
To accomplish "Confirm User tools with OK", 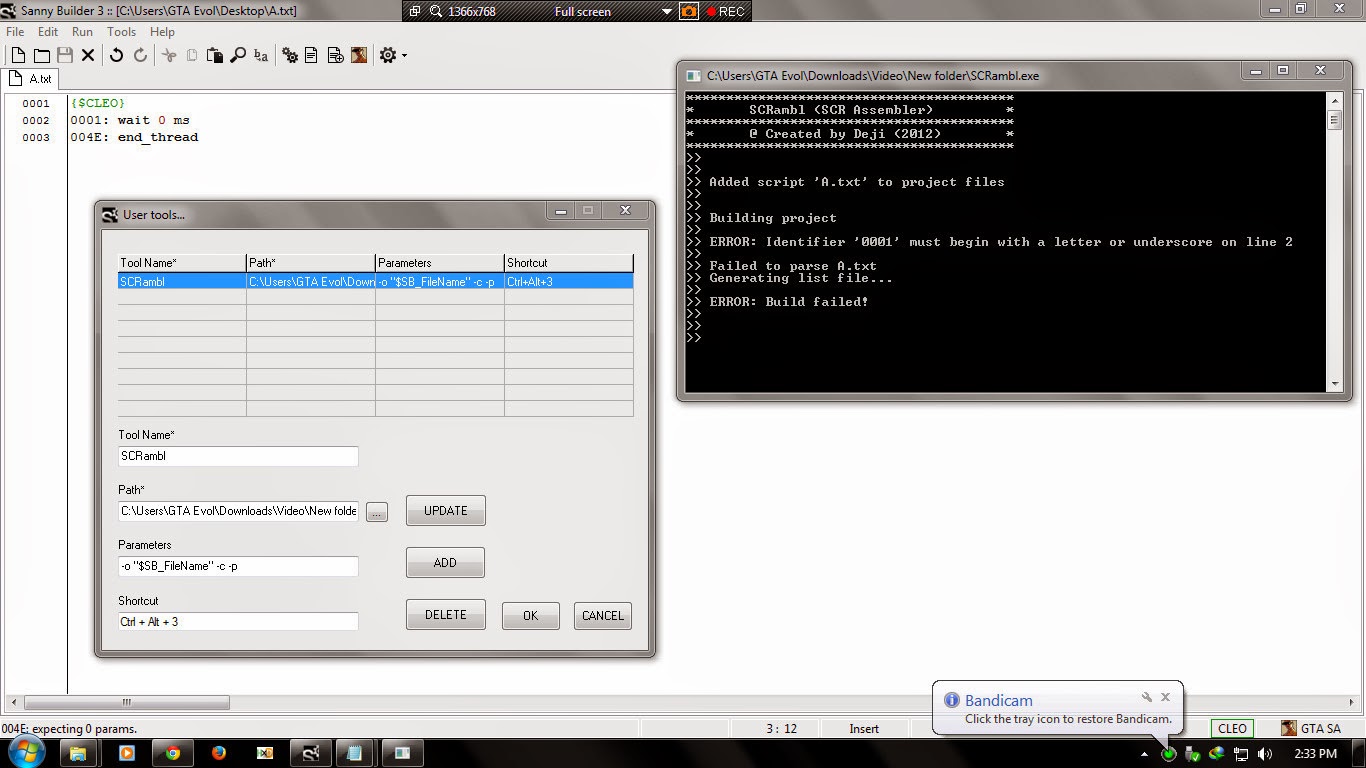I will (530, 616).
